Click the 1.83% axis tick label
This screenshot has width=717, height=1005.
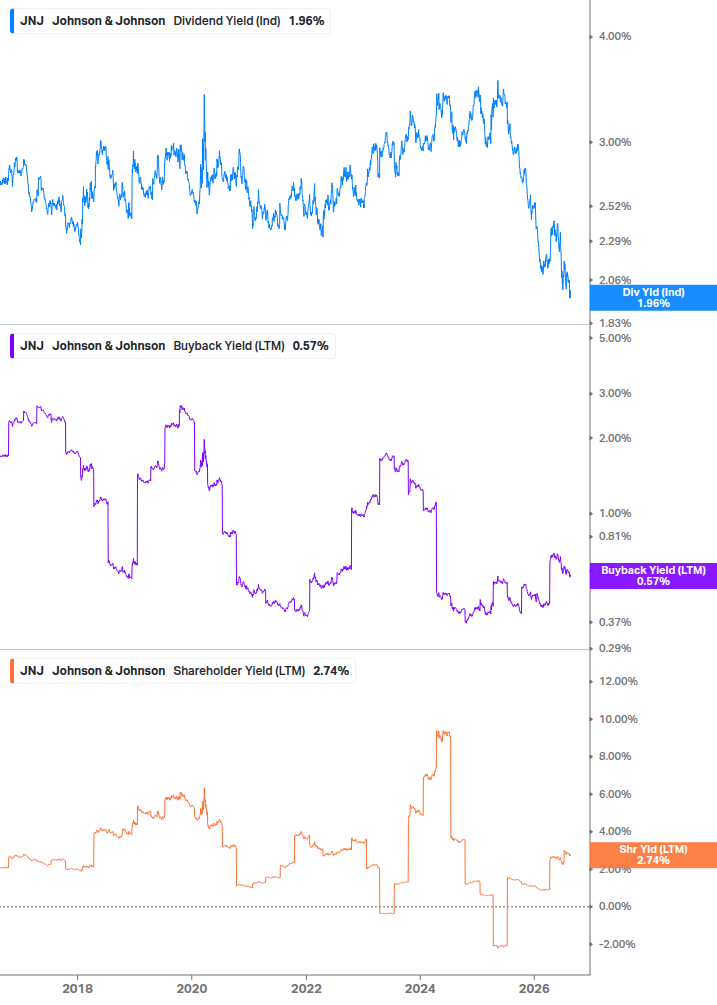tap(615, 323)
